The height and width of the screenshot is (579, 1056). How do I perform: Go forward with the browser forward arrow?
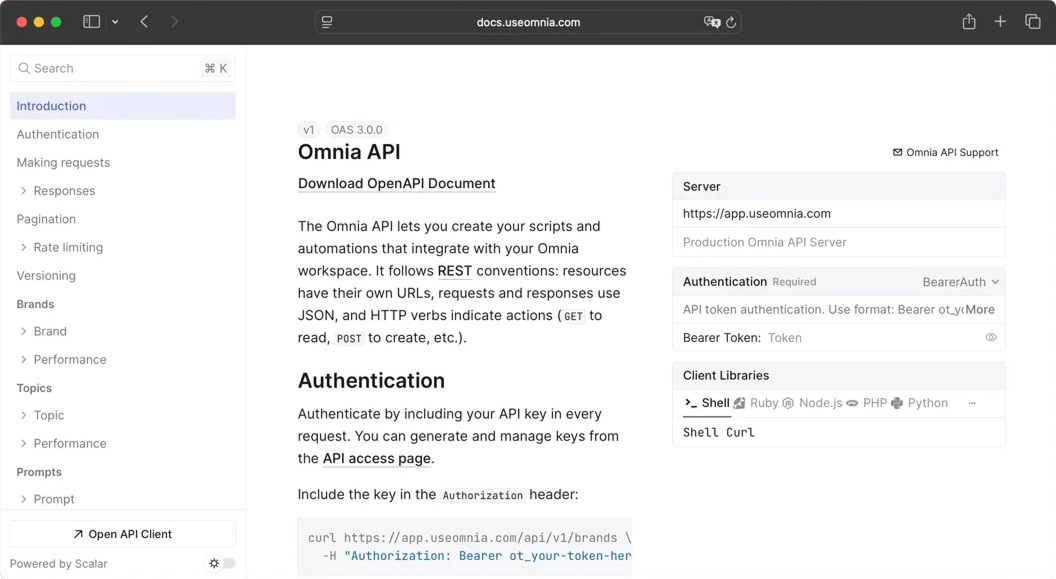click(x=174, y=22)
